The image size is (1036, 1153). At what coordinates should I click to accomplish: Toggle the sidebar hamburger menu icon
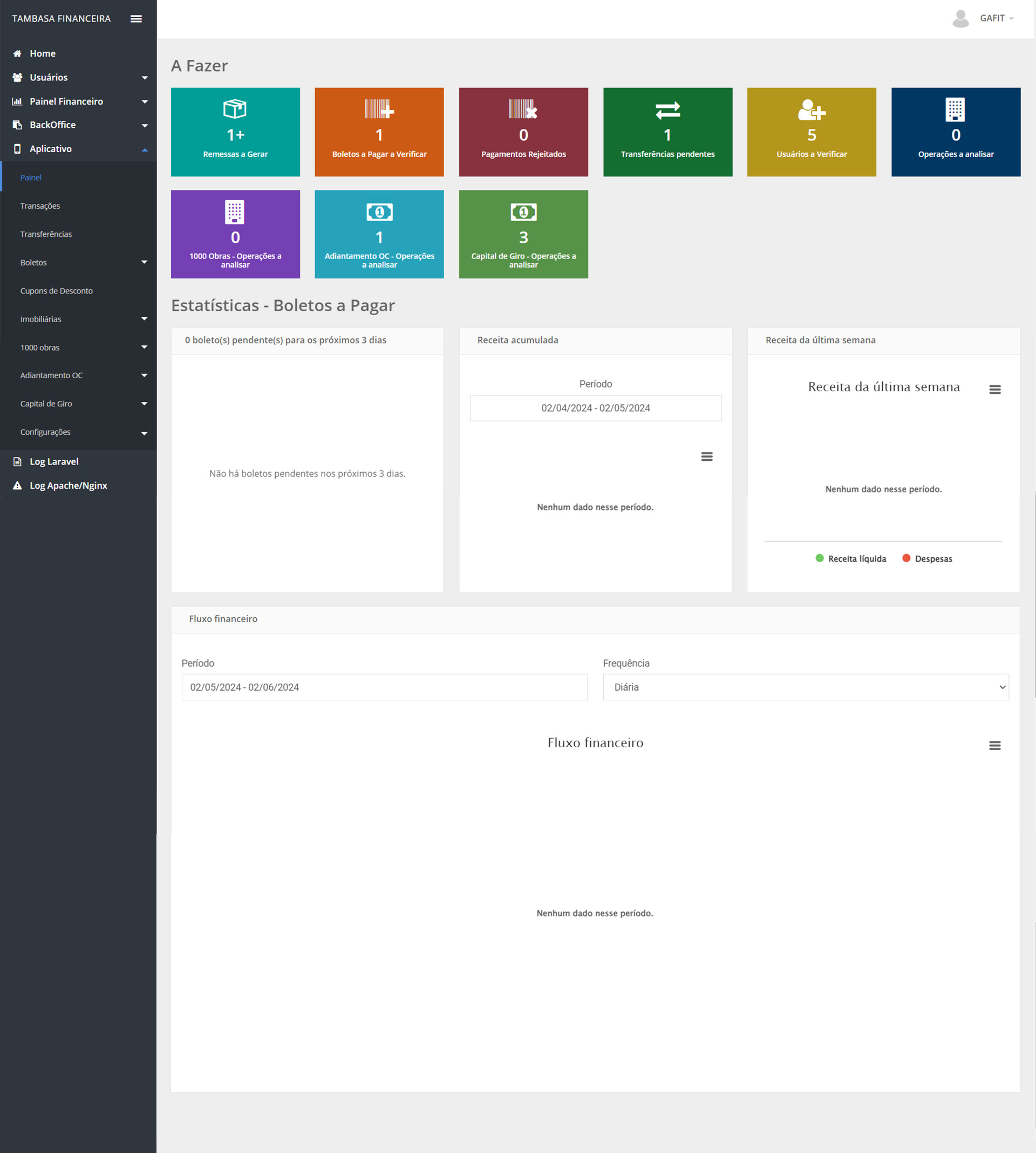pyautogui.click(x=136, y=19)
